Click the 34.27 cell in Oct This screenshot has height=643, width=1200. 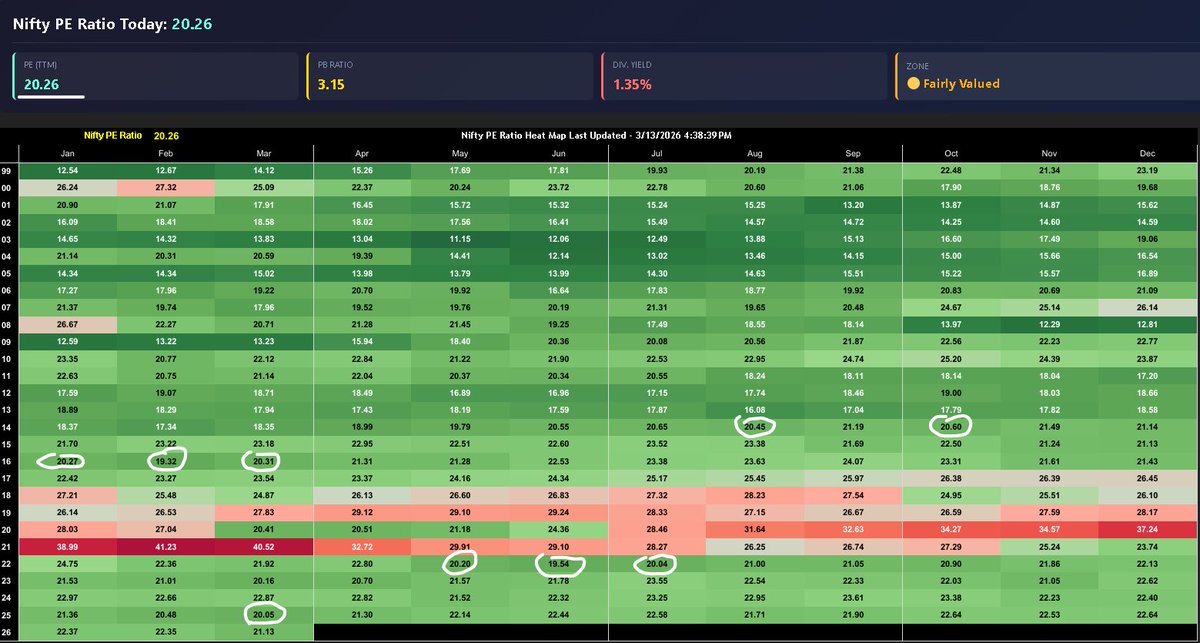point(951,530)
